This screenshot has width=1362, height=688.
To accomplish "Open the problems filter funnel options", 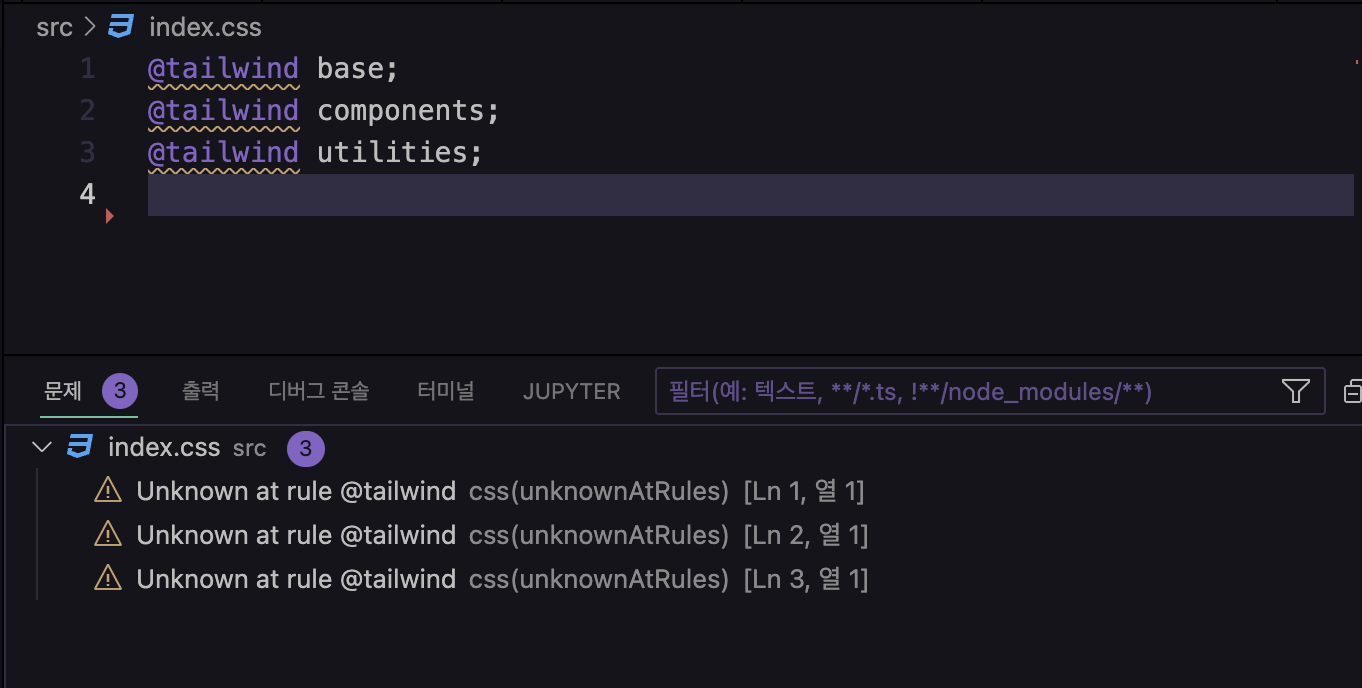I will pyautogui.click(x=1295, y=391).
